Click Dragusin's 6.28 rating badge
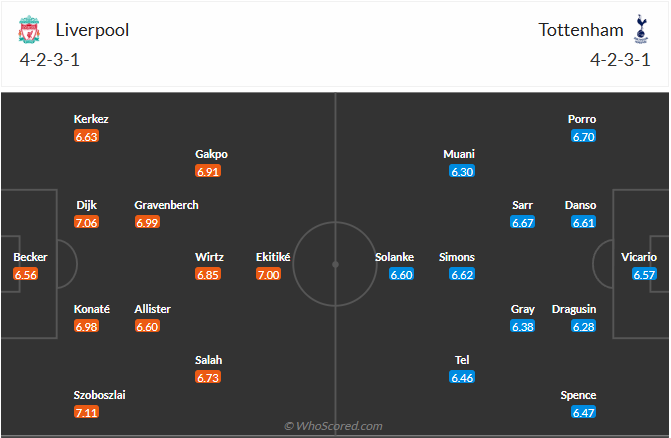Viewport: 671px width, 438px height. [584, 326]
